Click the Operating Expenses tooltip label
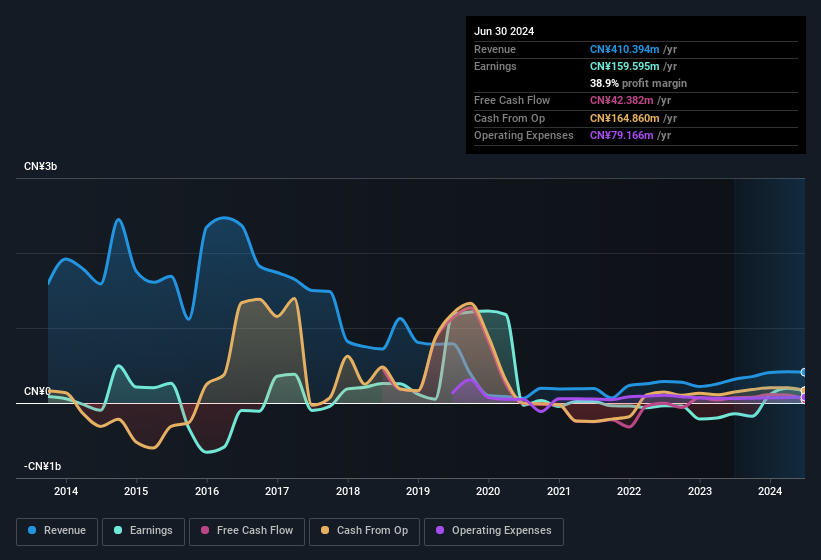Image resolution: width=821 pixels, height=560 pixels. coord(524,136)
